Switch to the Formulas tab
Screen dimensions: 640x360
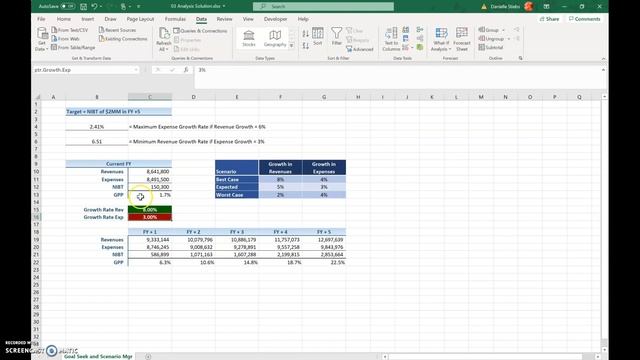pyautogui.click(x=175, y=19)
